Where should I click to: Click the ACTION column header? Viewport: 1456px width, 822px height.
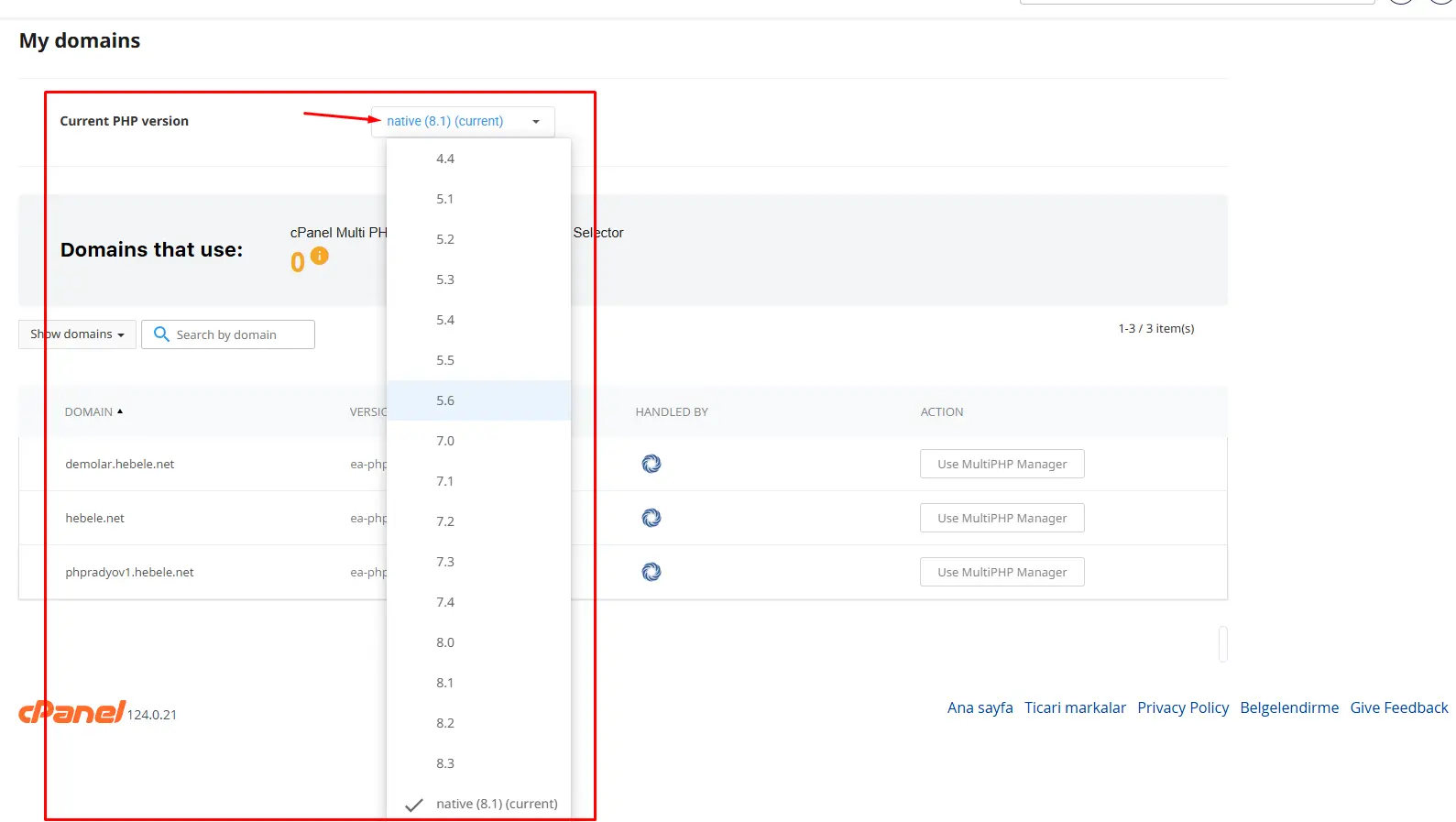tap(942, 412)
